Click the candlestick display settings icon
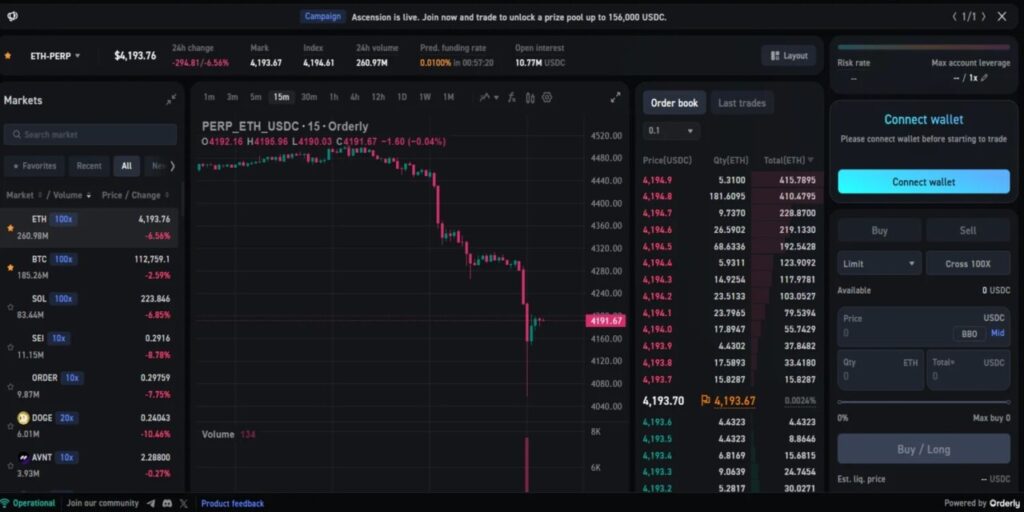The image size is (1024, 512). click(x=529, y=97)
